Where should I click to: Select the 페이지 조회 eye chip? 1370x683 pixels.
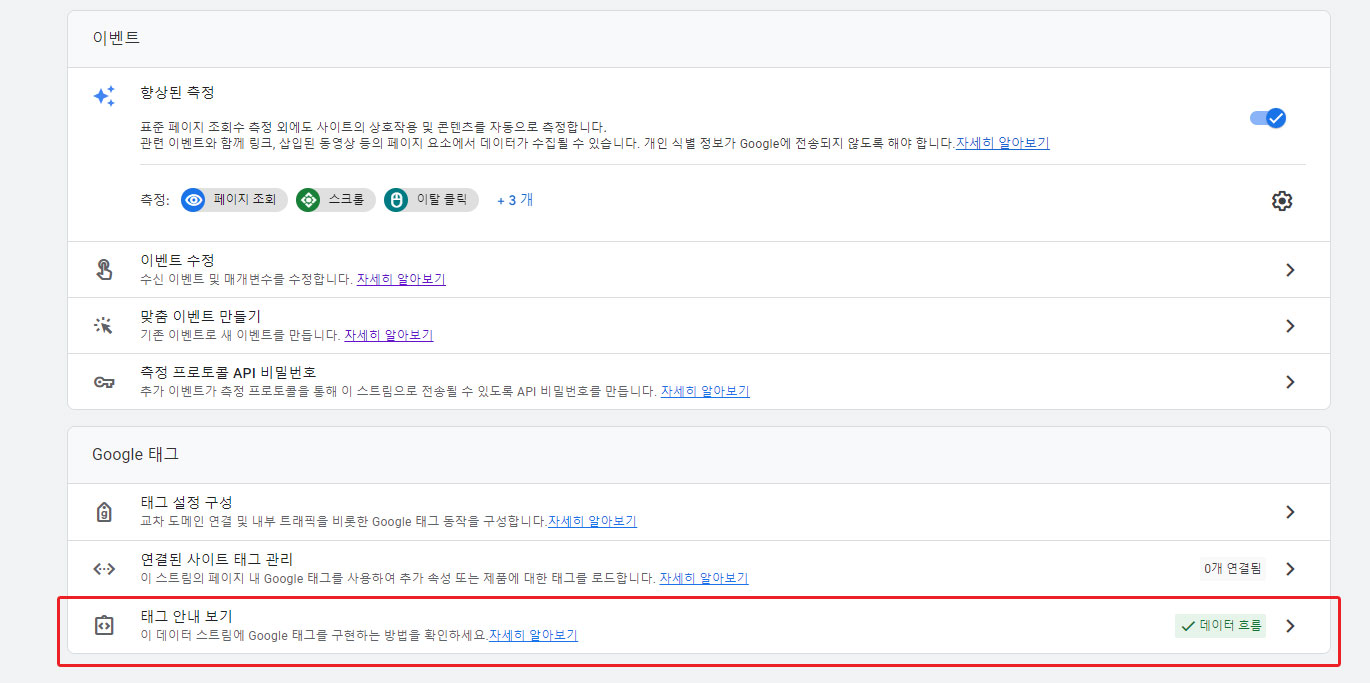[234, 200]
